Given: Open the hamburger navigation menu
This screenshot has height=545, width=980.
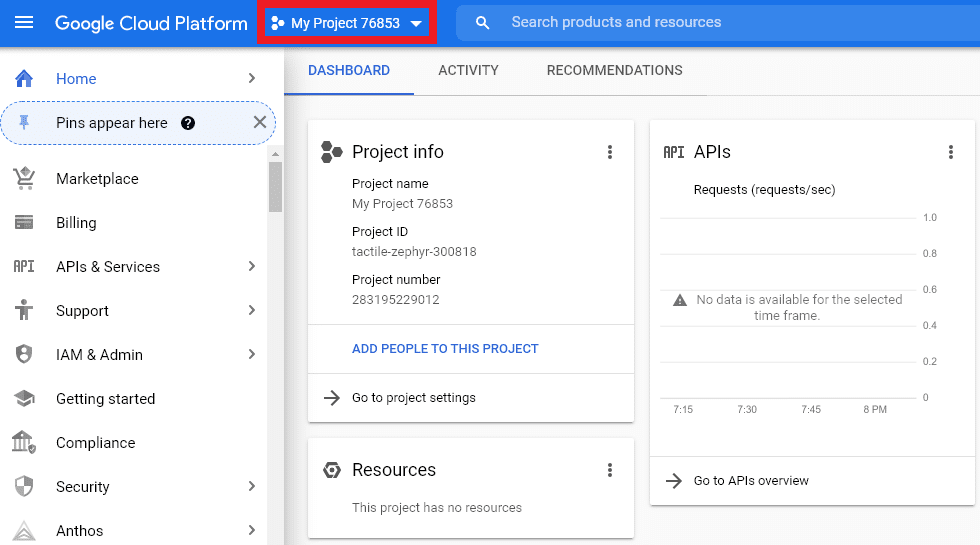Looking at the screenshot, I should [24, 22].
